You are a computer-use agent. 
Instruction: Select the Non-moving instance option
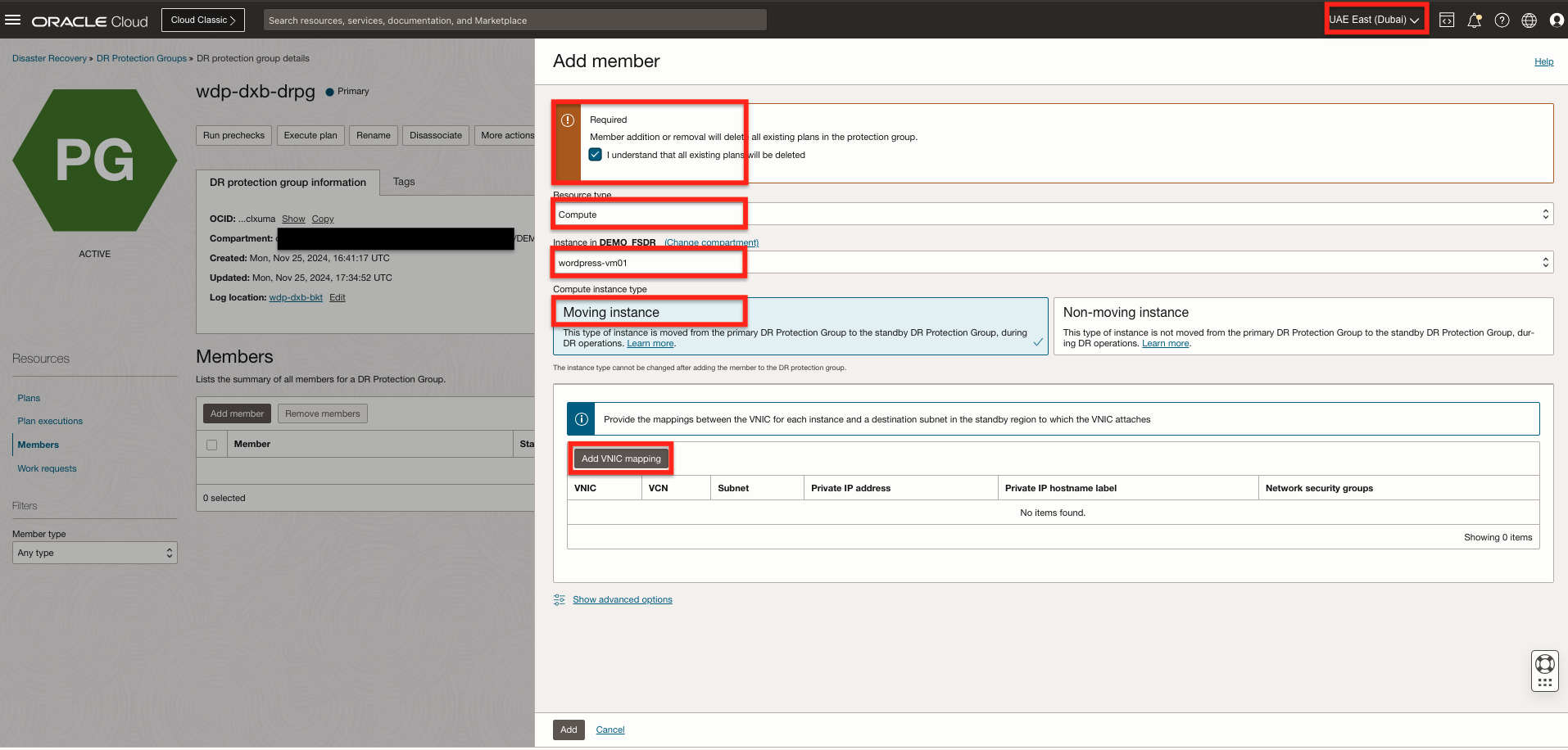click(1303, 326)
